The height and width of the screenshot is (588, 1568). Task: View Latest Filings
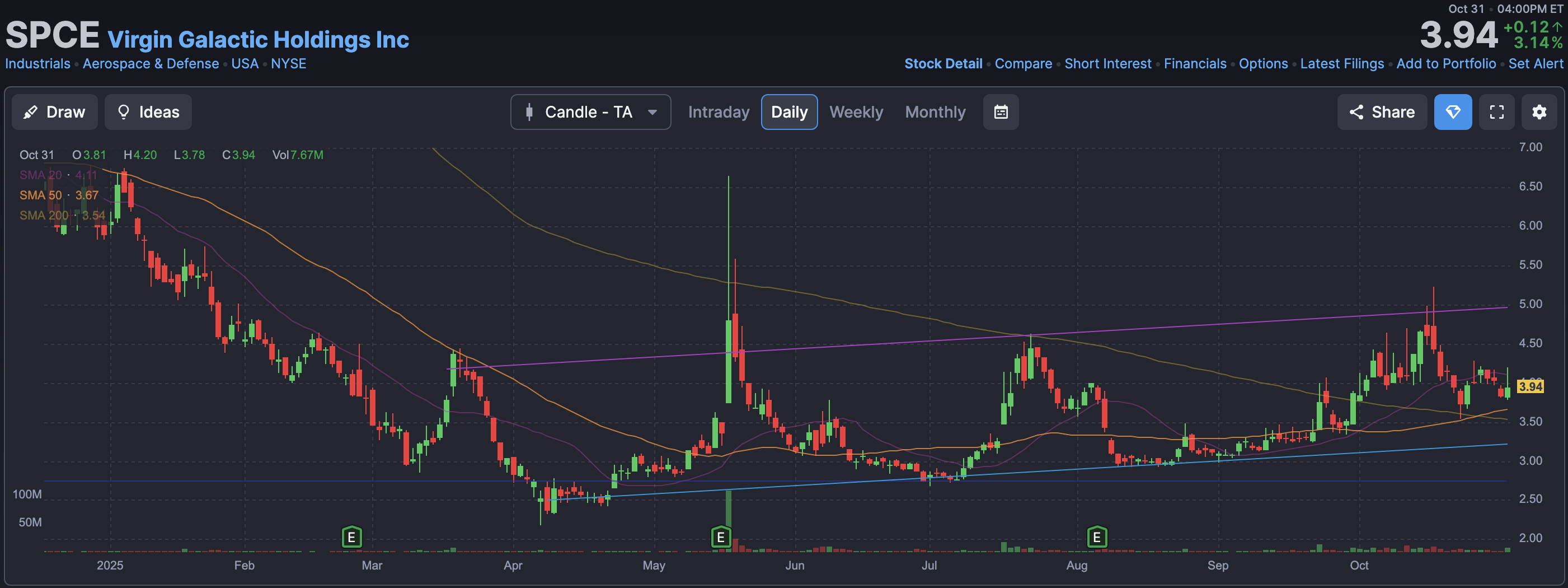1341,64
